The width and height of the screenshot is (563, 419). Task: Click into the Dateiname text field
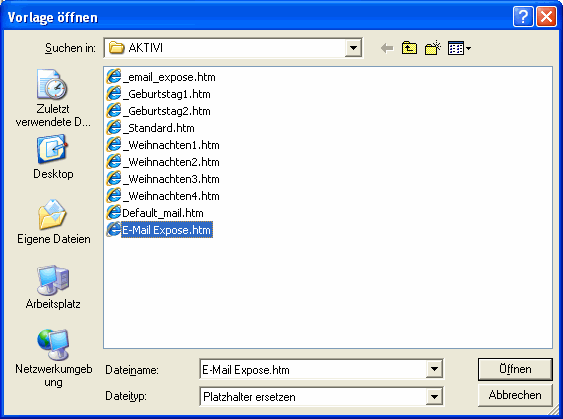point(313,369)
